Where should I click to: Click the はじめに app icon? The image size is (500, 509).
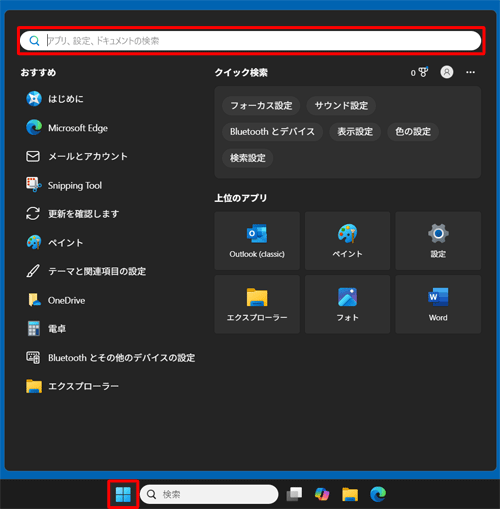[34, 99]
